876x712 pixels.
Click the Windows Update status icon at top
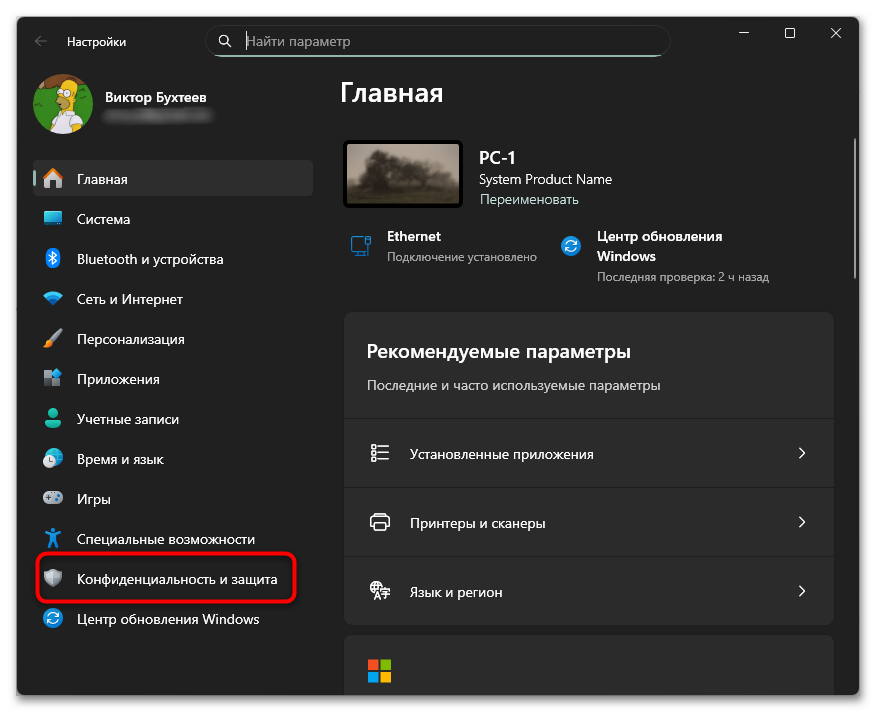tap(571, 246)
